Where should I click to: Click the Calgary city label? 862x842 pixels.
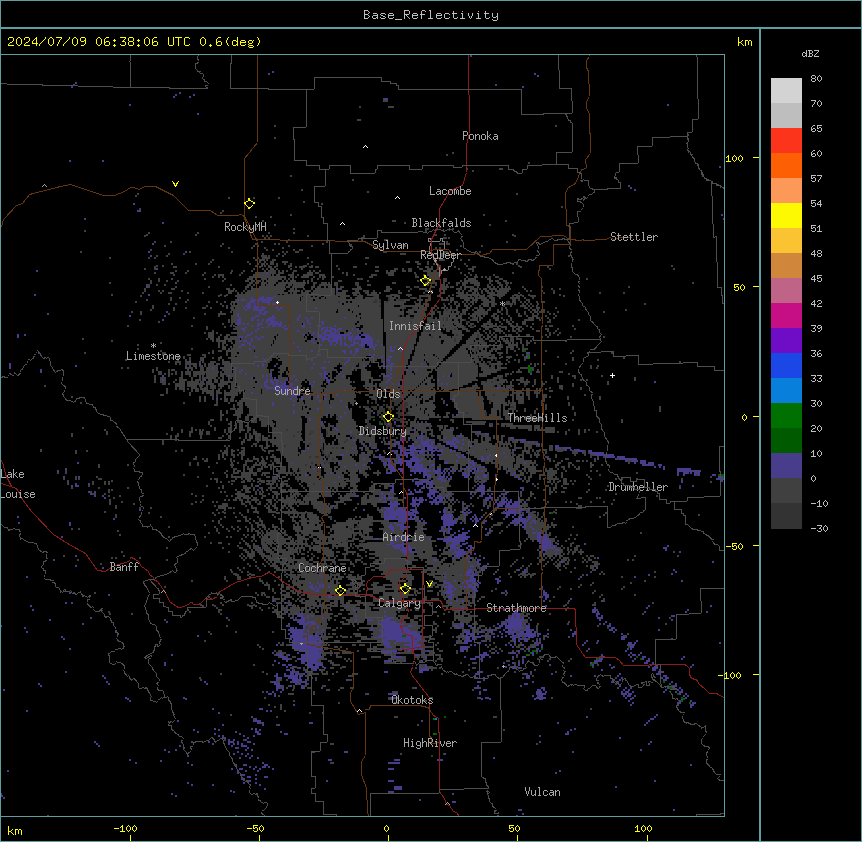point(399,603)
